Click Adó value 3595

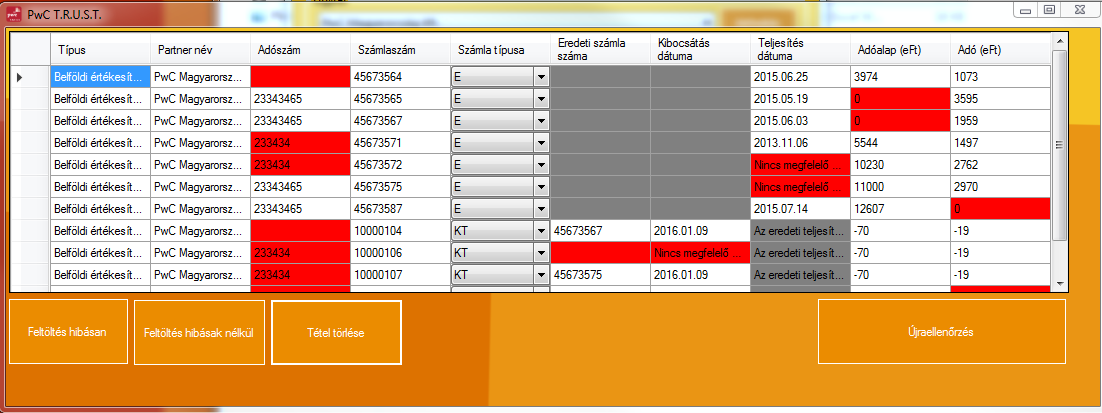[1000, 99]
